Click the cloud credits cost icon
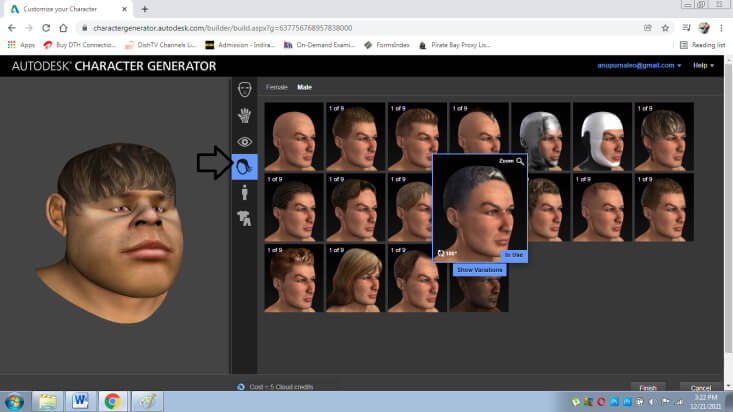This screenshot has height=412, width=733. [241, 387]
